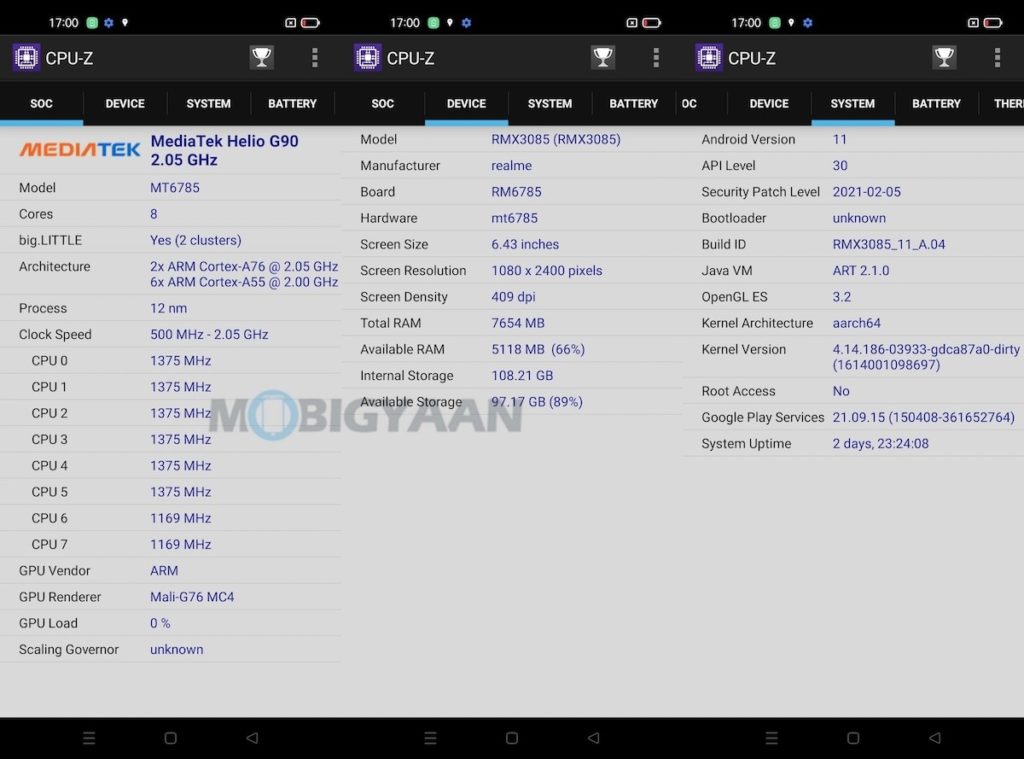
Task: Tap "12 nm" process value
Action: (x=168, y=308)
